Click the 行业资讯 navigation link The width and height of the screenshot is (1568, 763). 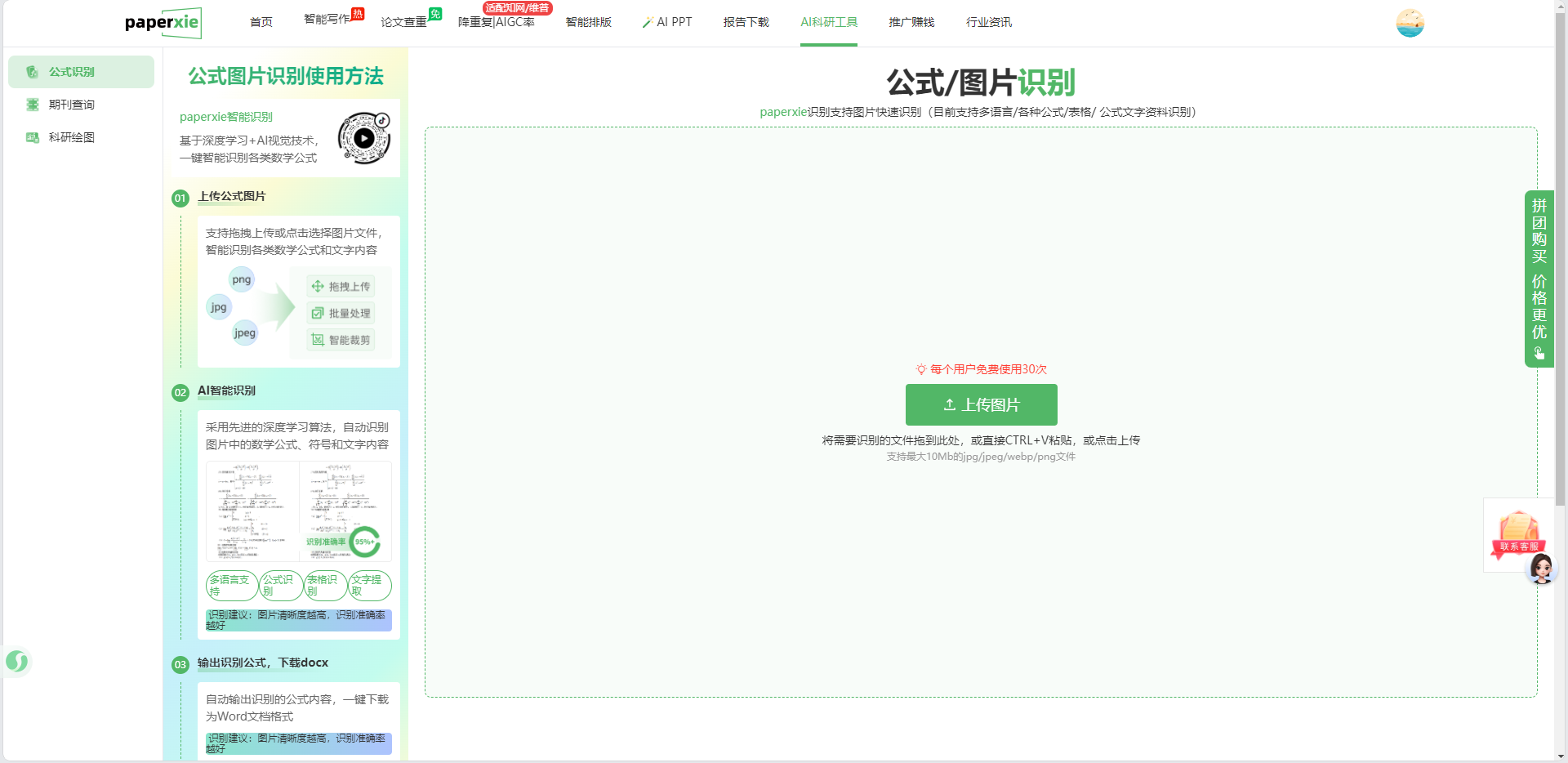pos(988,23)
